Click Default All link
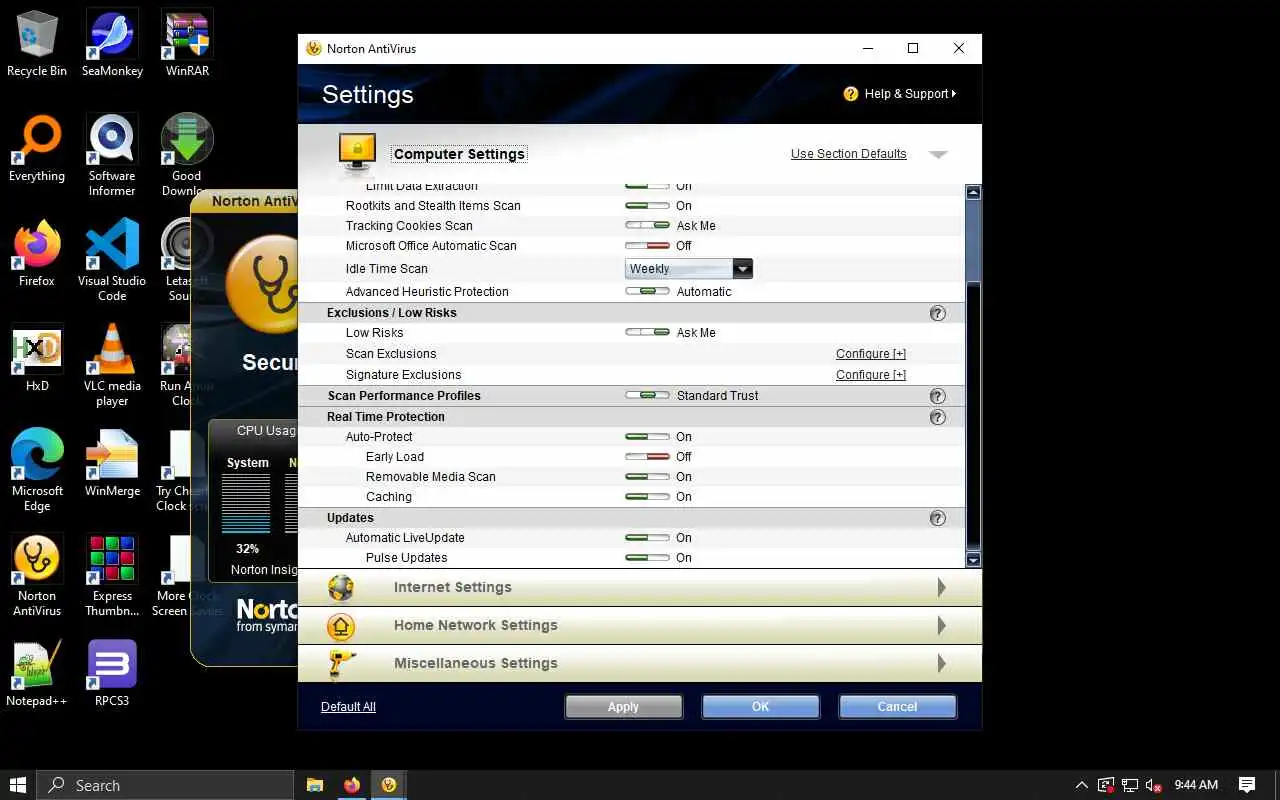This screenshot has width=1280, height=800. pos(348,707)
